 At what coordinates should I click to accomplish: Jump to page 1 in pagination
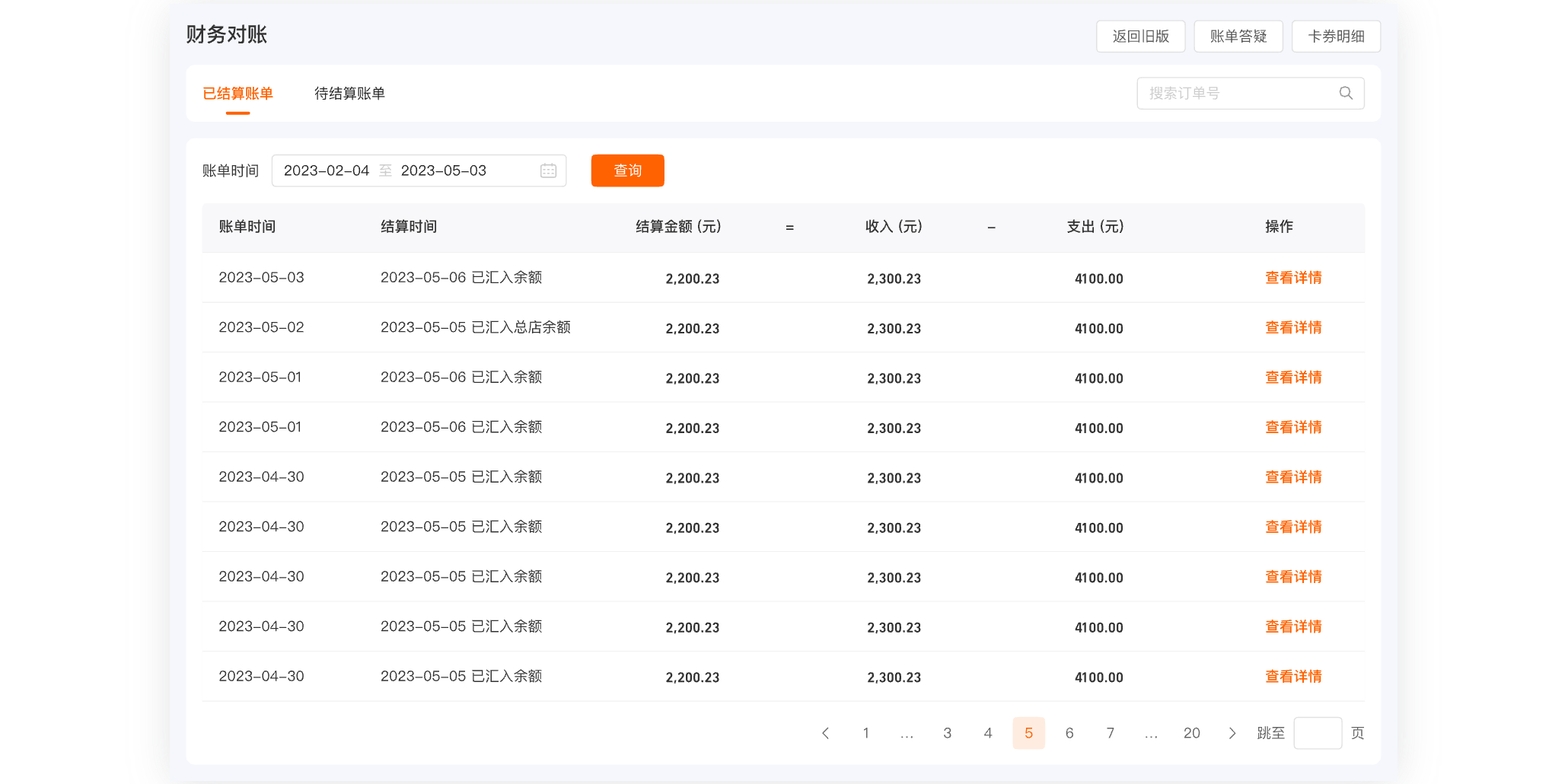865,733
